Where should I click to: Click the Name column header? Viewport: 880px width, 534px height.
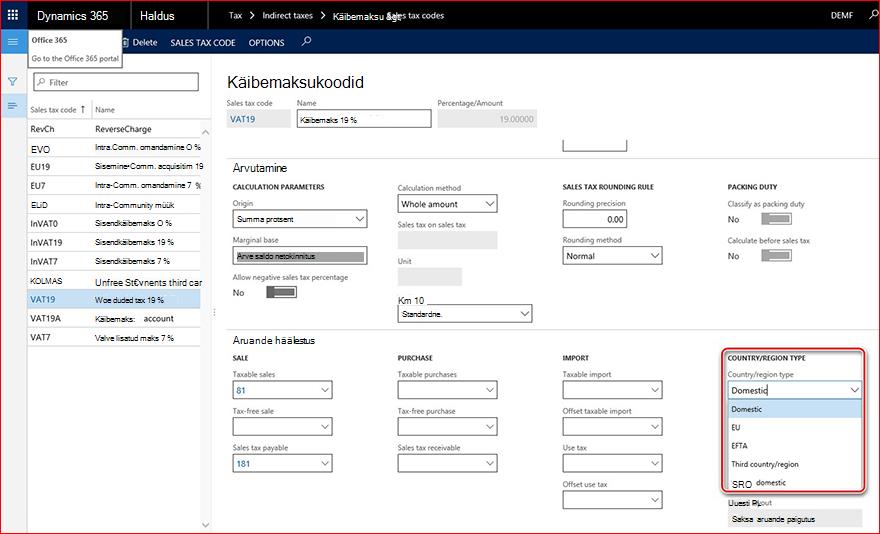click(x=105, y=109)
